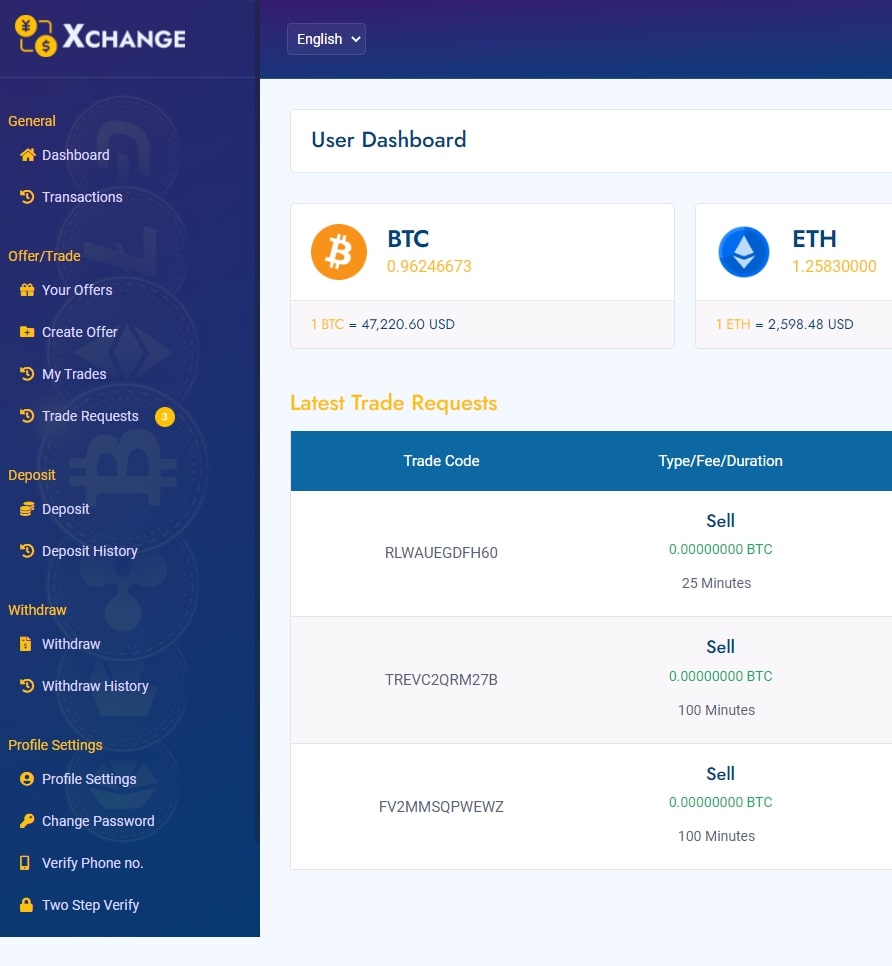Image resolution: width=892 pixels, height=966 pixels.
Task: Open Deposit History page
Action: pos(89,551)
